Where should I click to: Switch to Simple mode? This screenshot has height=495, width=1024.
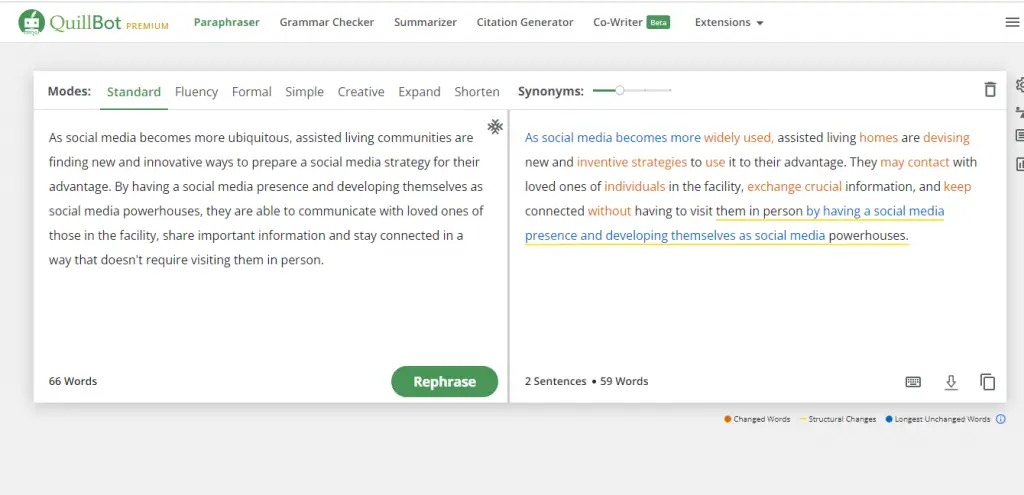coord(304,91)
